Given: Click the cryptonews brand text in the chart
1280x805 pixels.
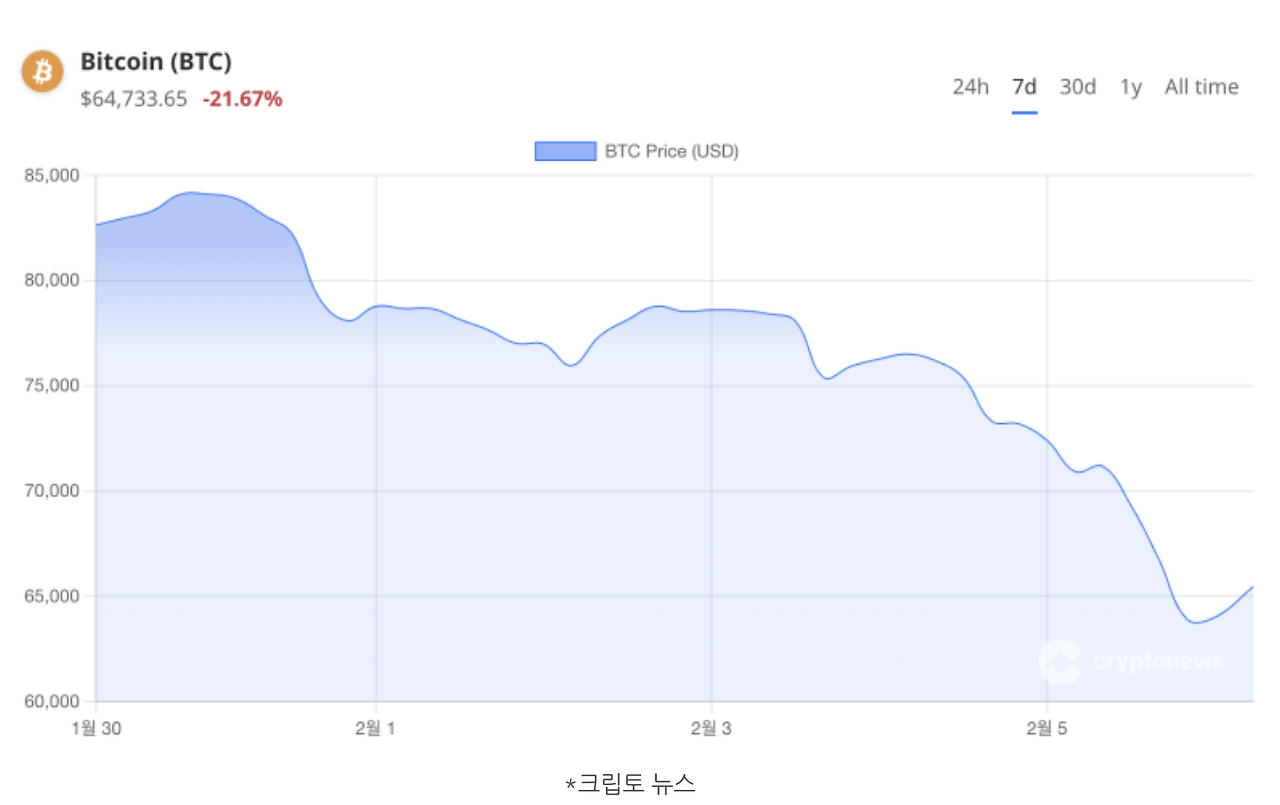Looking at the screenshot, I should [1157, 660].
